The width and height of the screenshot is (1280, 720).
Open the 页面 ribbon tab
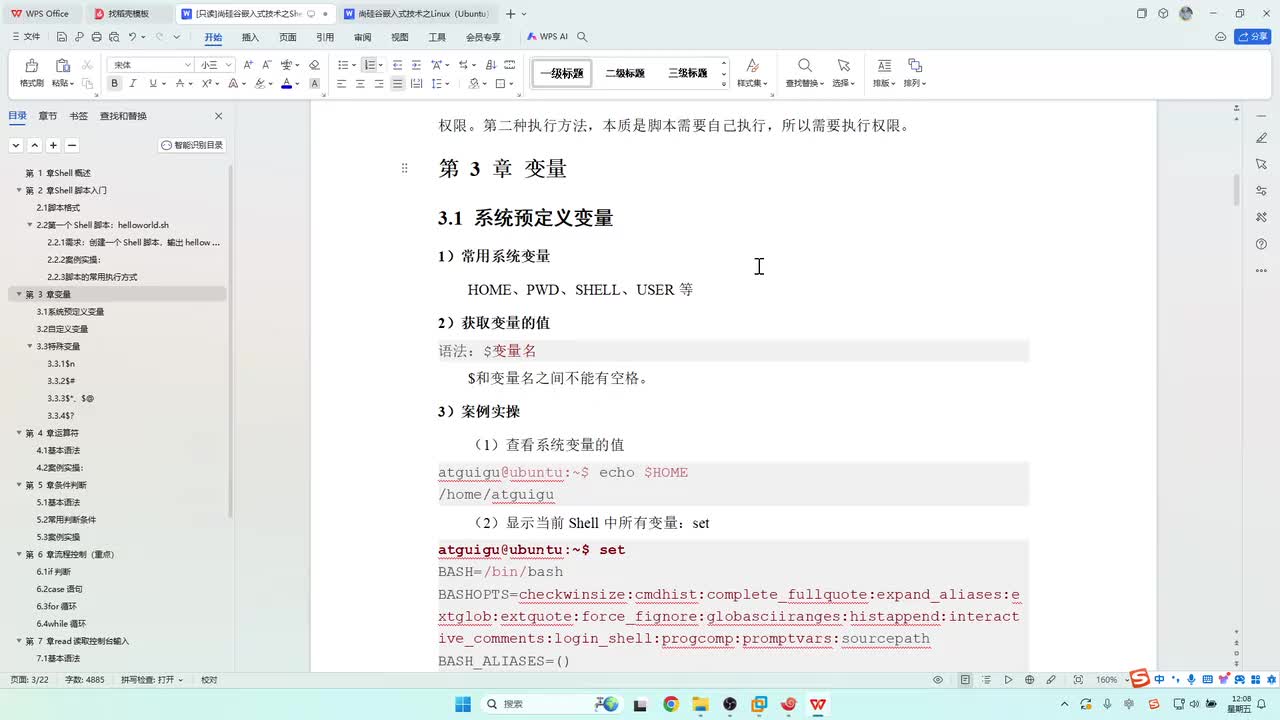288,37
